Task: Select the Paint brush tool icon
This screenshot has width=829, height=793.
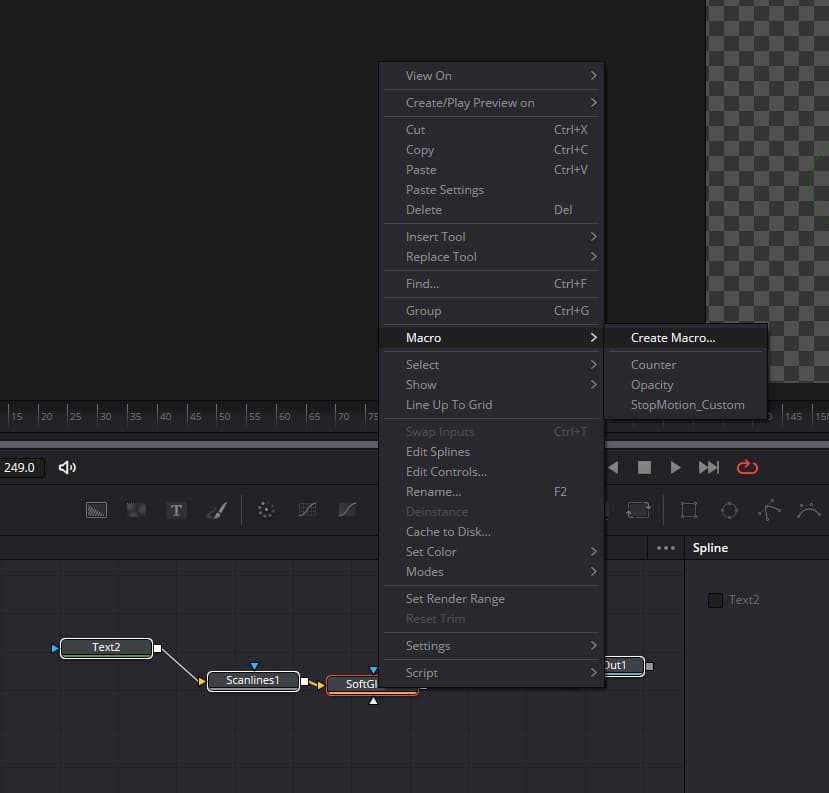Action: pos(217,510)
